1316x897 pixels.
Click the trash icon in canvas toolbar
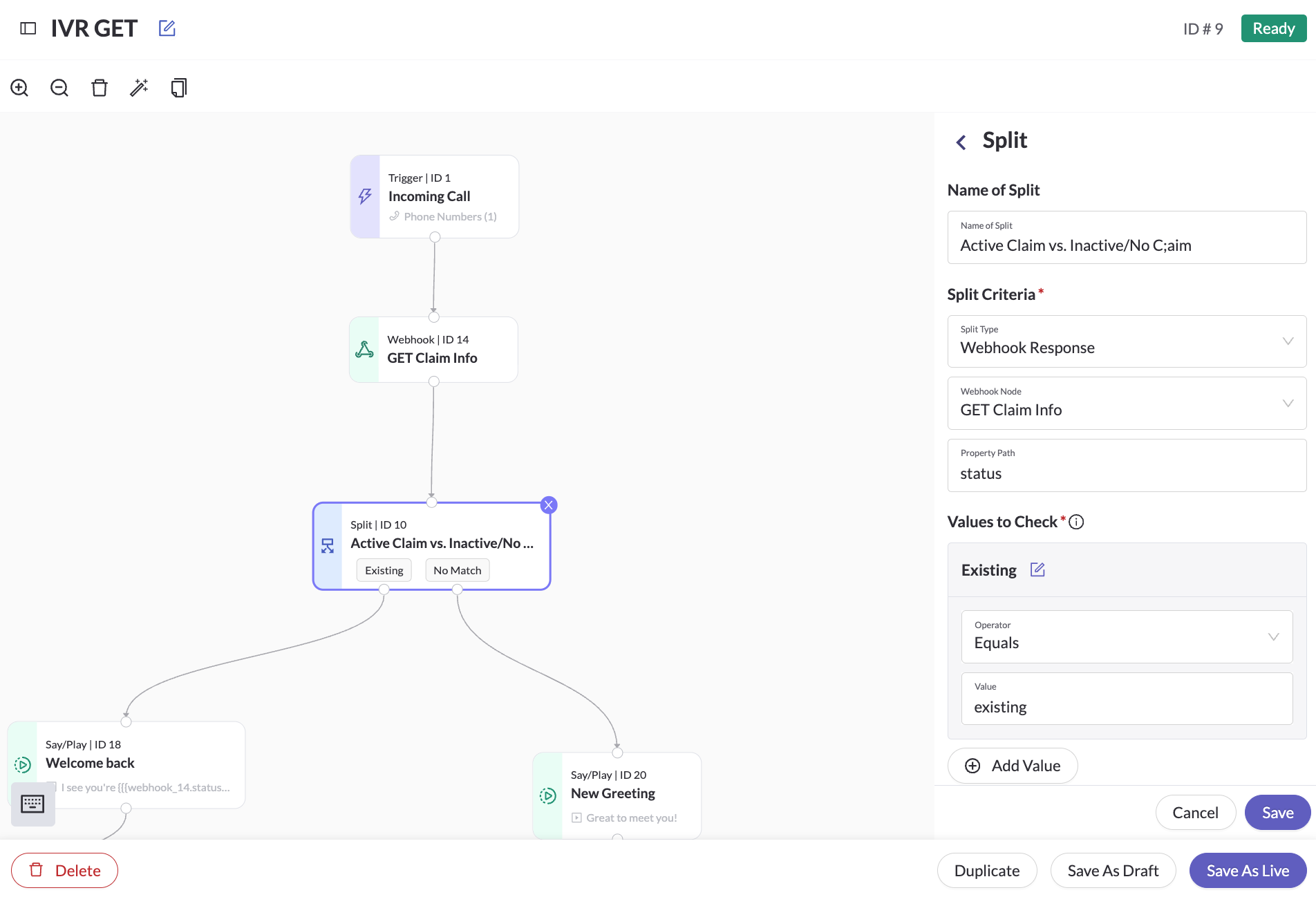(x=100, y=88)
